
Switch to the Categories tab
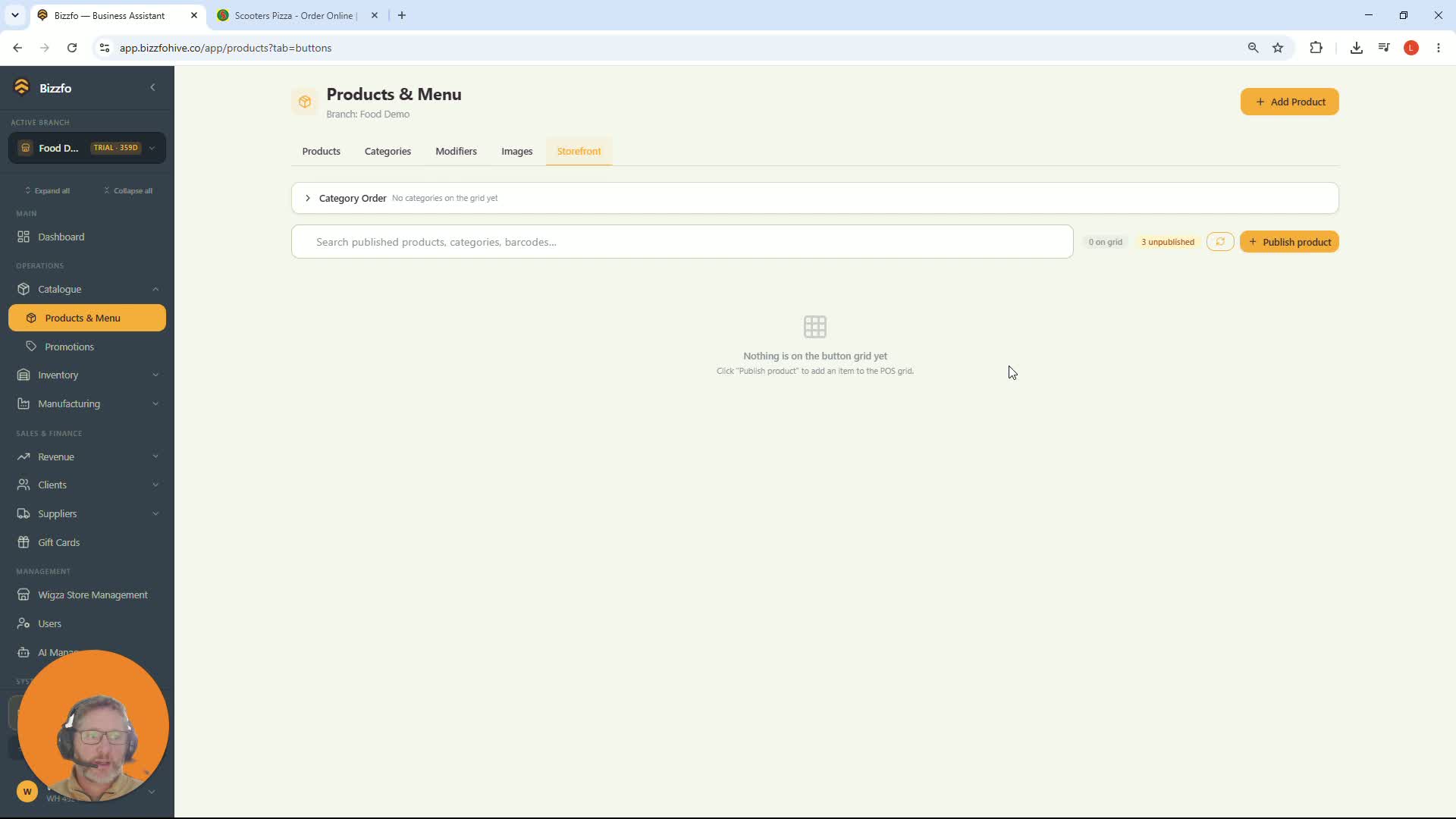click(388, 151)
